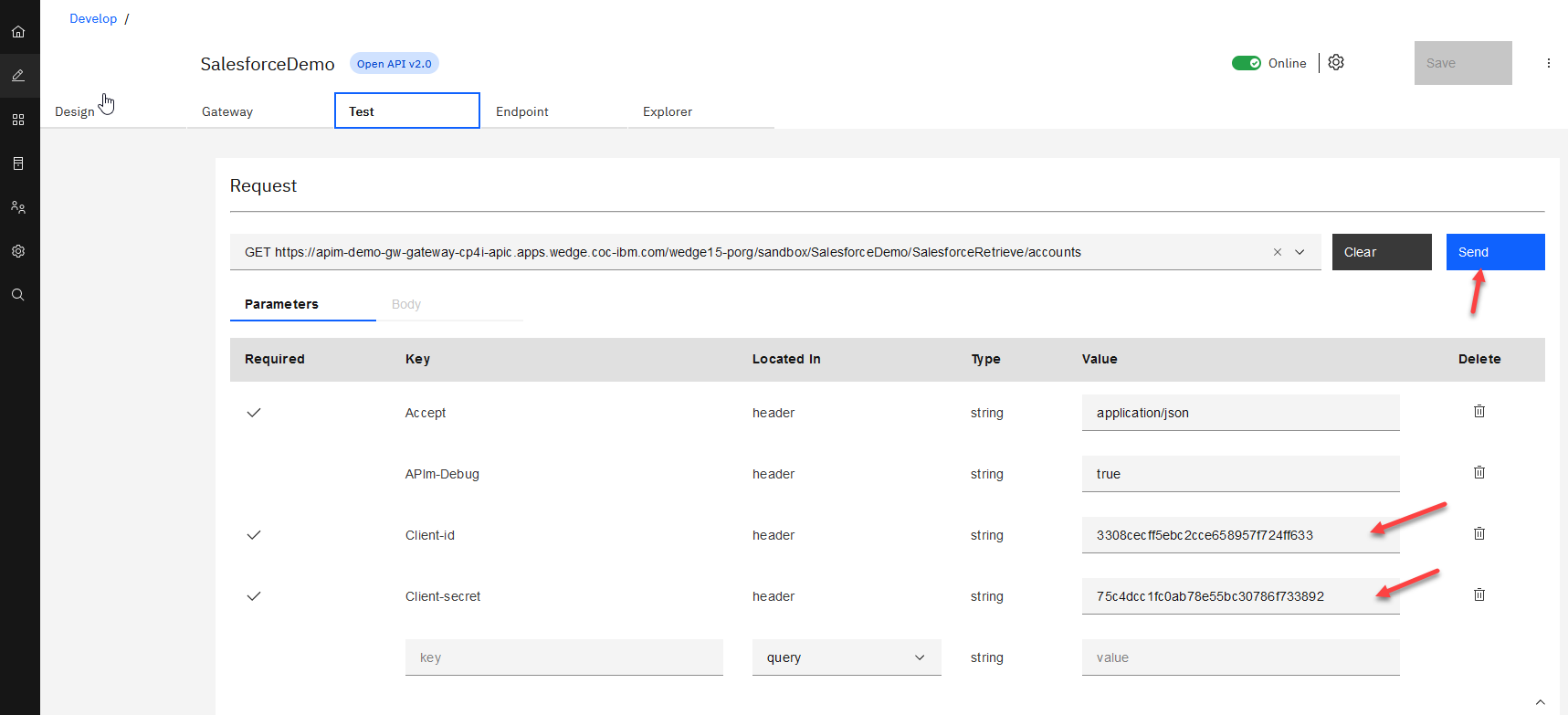Screen dimensions: 1568x715
Task: Switch to the Explorer tab
Action: pos(668,111)
